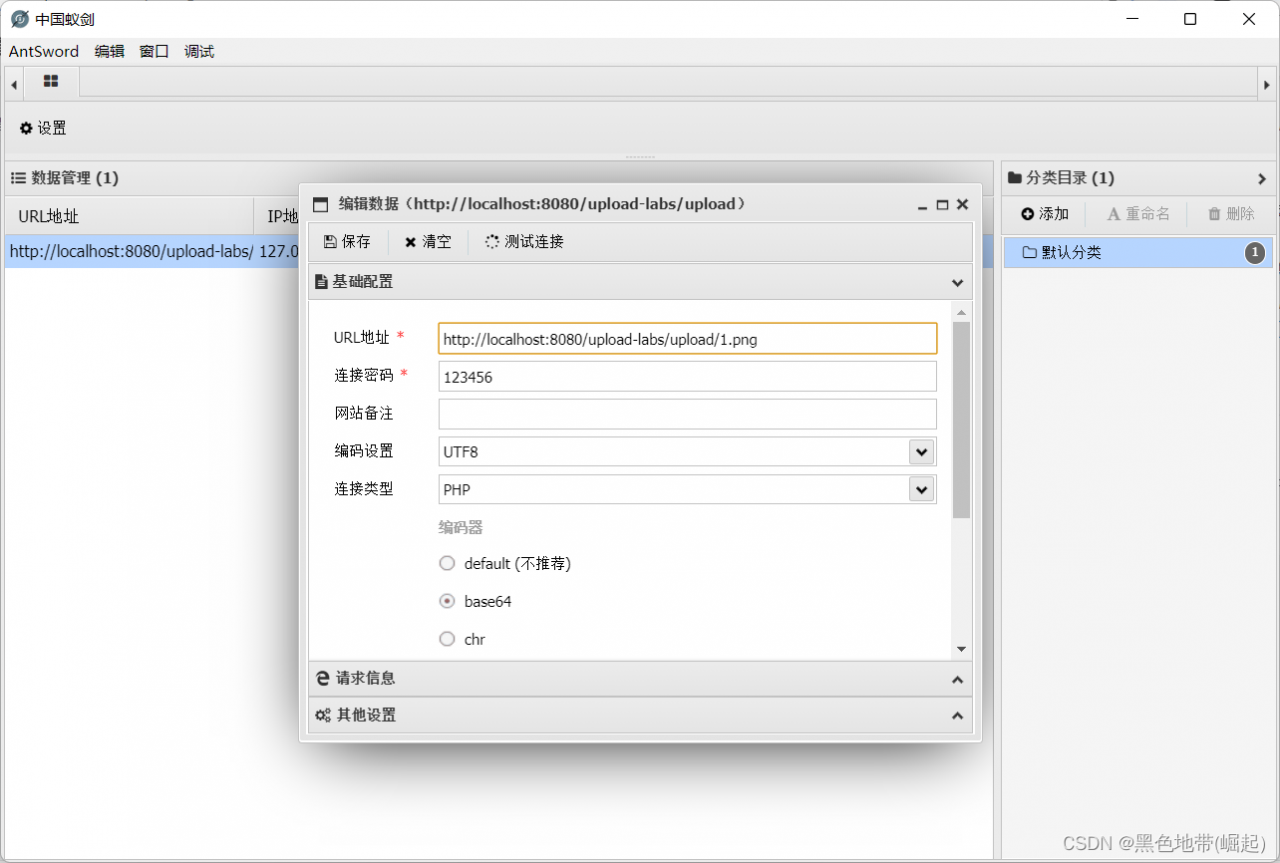Image resolution: width=1280 pixels, height=863 pixels.
Task: Select the default (不推荐) encoder
Action: [447, 563]
